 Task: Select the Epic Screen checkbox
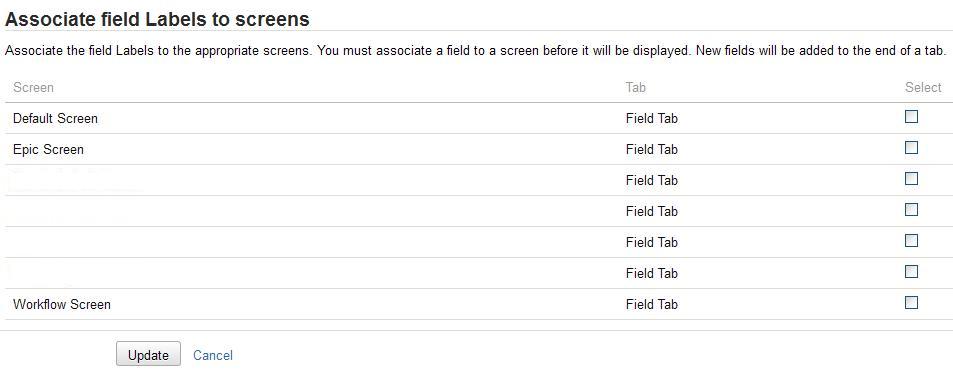(911, 148)
